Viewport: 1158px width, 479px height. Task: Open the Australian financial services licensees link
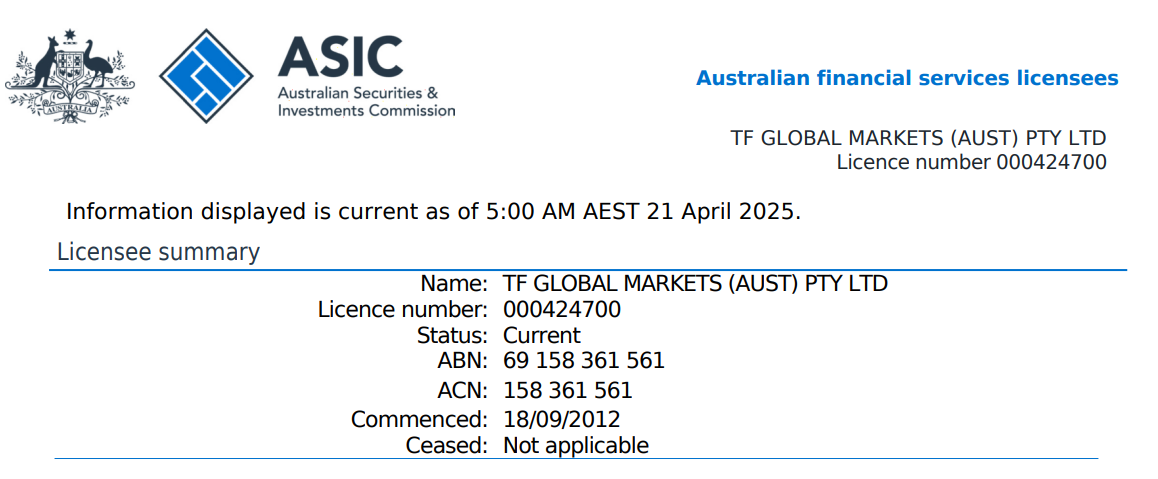point(907,78)
